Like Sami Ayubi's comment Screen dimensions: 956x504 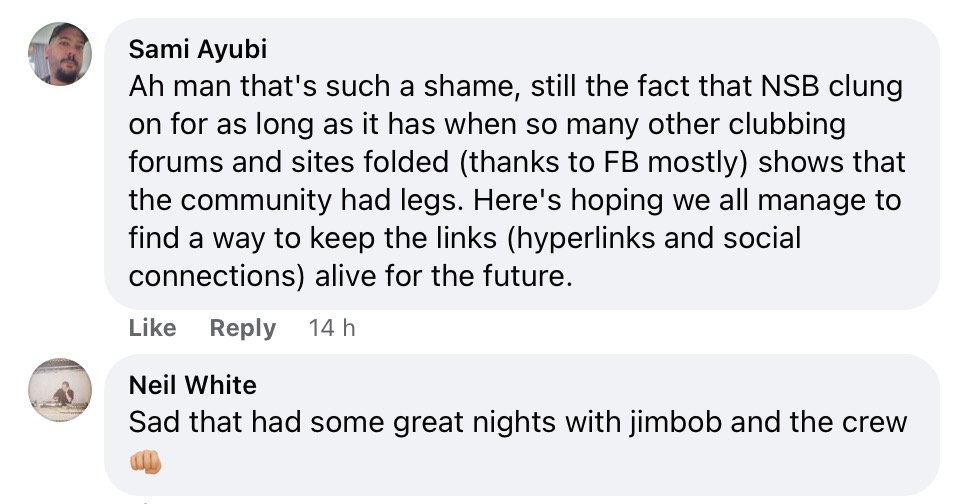[x=152, y=328]
